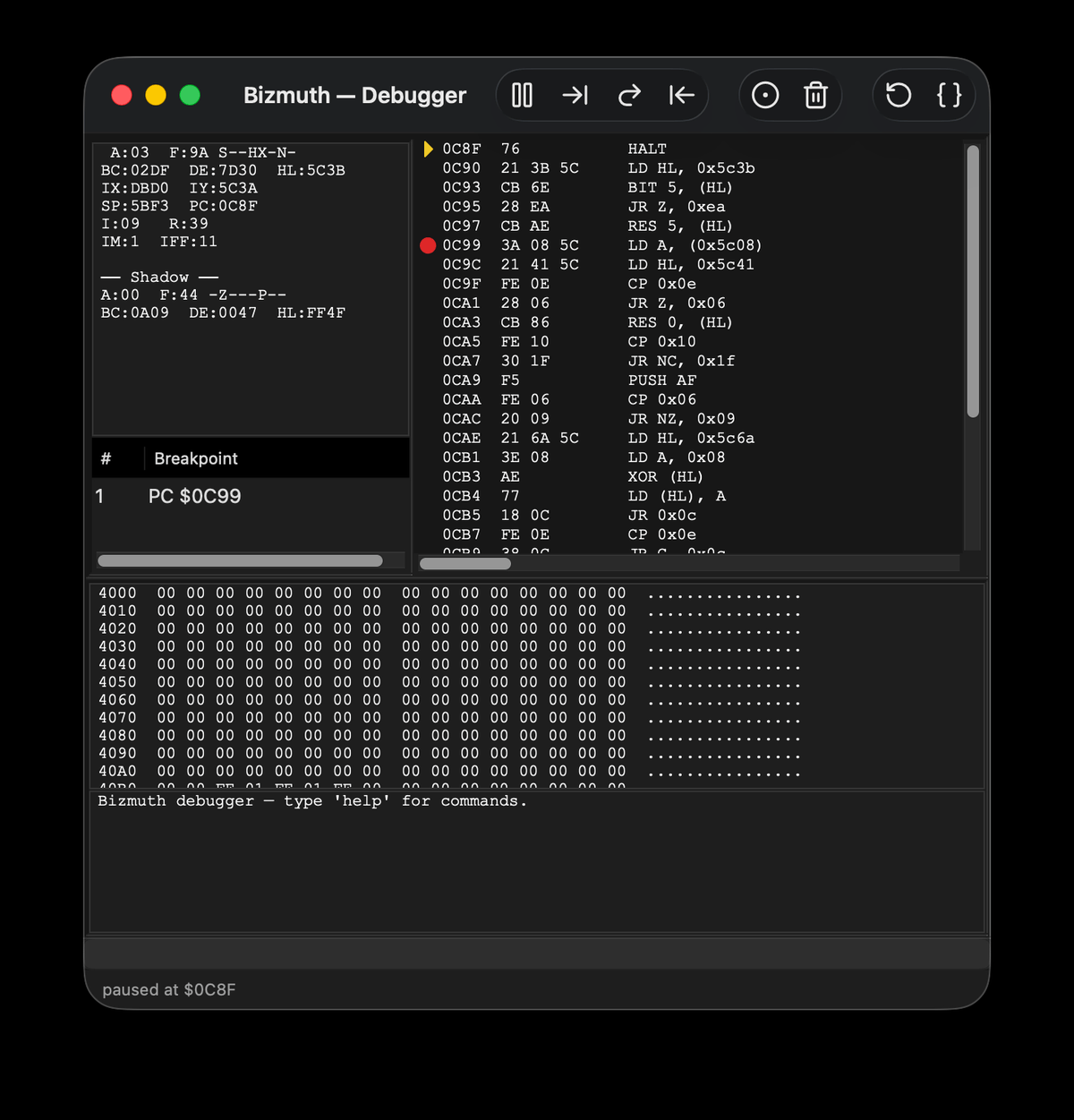The width and height of the screenshot is (1074, 1120).
Task: Open the curly braces symbols icon
Action: click(x=950, y=95)
